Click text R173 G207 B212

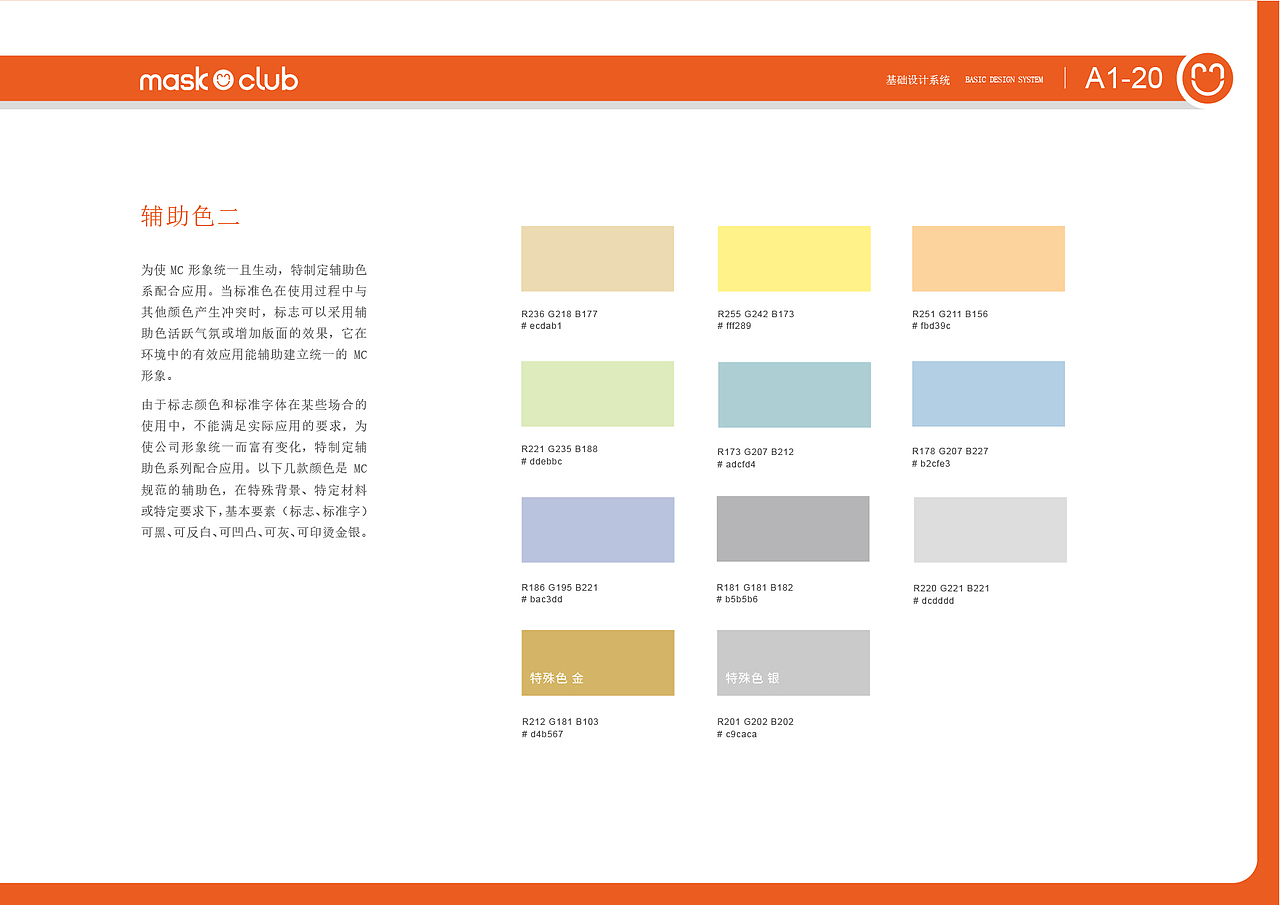coord(756,452)
